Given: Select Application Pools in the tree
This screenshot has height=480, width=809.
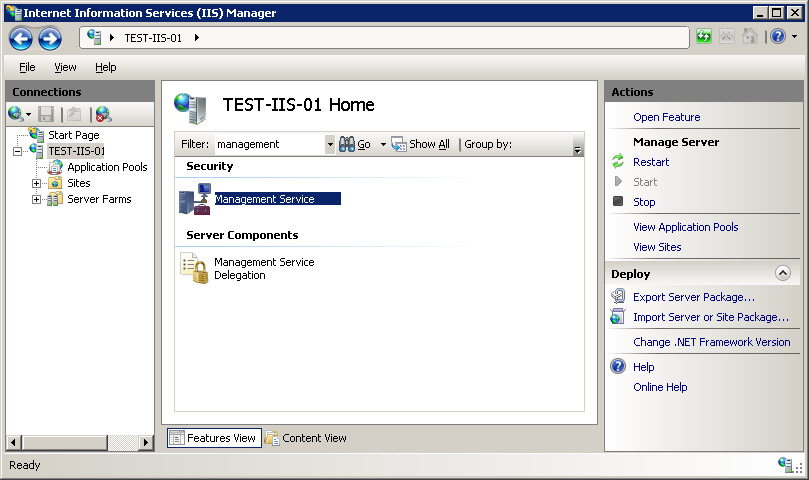Looking at the screenshot, I should 107,167.
